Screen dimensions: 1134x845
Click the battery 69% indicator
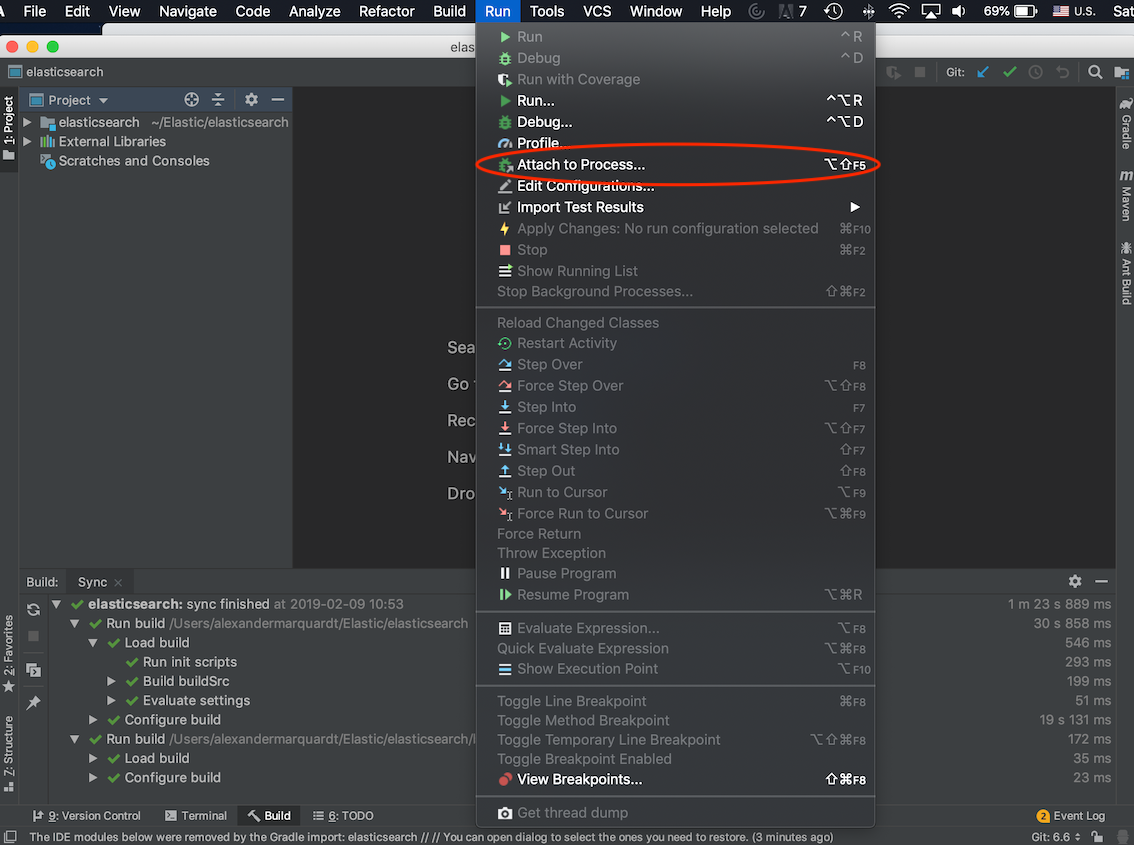1010,11
